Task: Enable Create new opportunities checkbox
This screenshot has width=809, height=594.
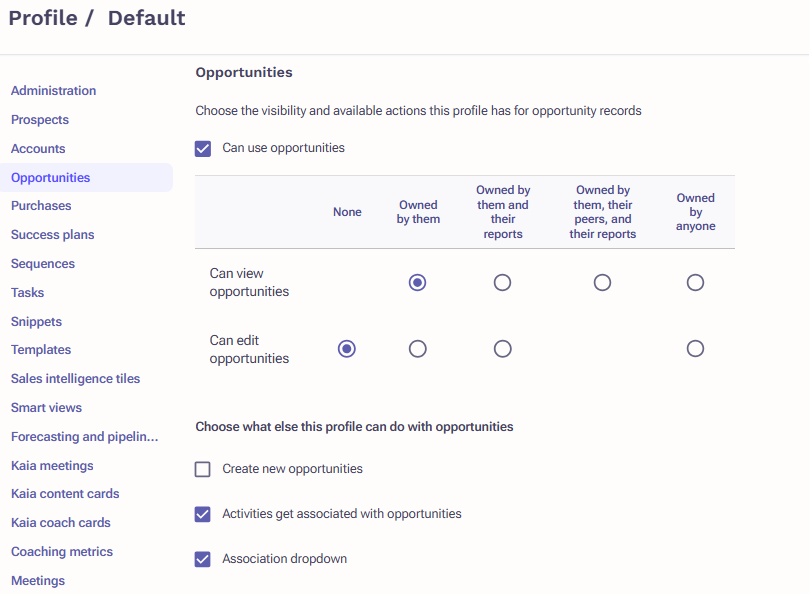Action: click(x=203, y=469)
